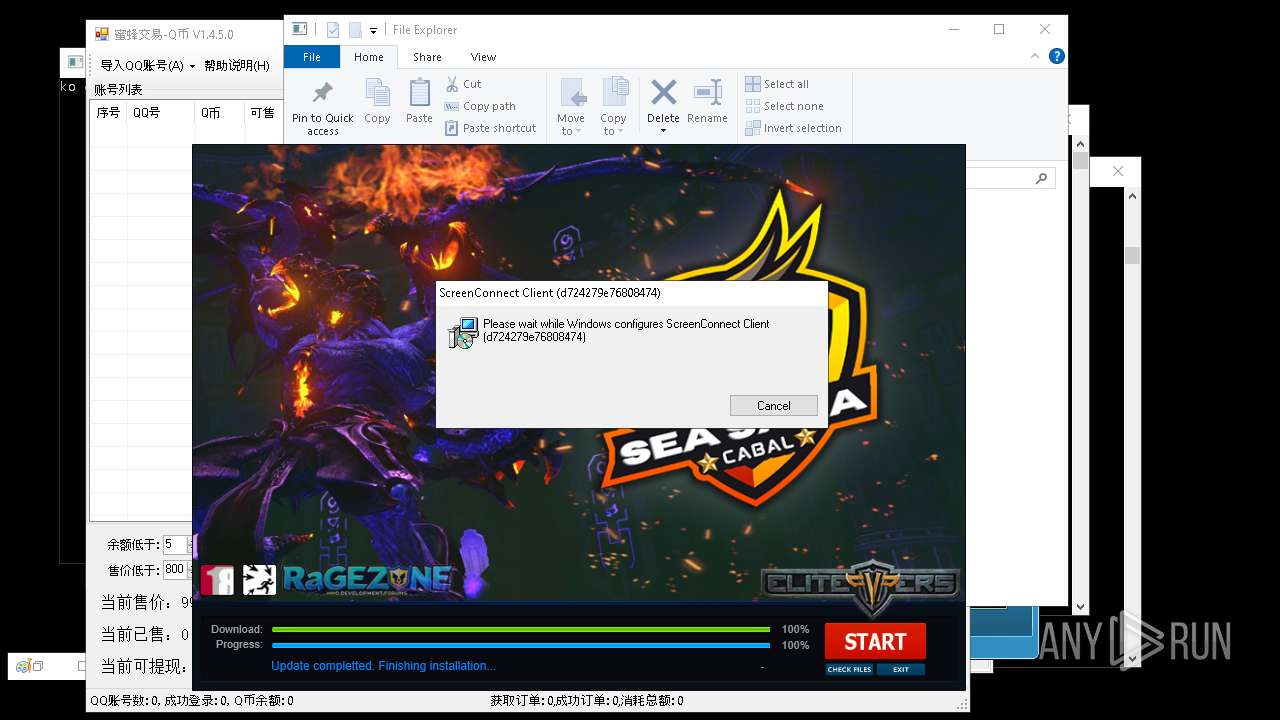Open Customize Quick Access Toolbar dropdown
This screenshot has width=1280, height=720.
(x=373, y=31)
